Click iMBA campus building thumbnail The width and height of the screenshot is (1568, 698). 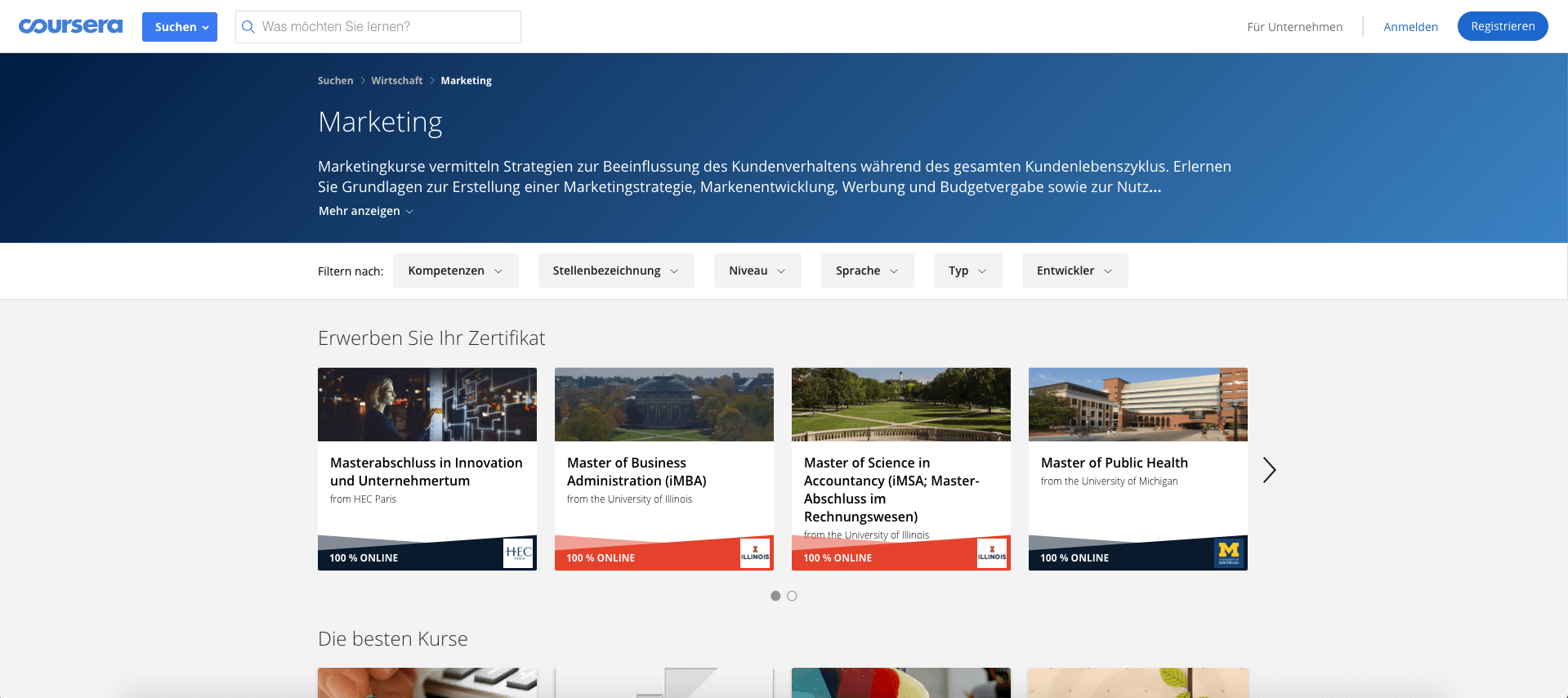[664, 405]
